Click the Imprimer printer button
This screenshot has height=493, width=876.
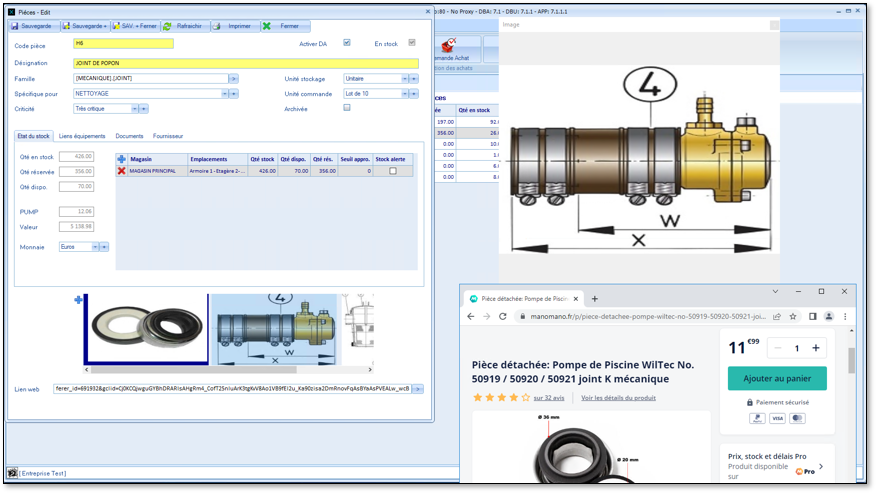click(x=234, y=26)
